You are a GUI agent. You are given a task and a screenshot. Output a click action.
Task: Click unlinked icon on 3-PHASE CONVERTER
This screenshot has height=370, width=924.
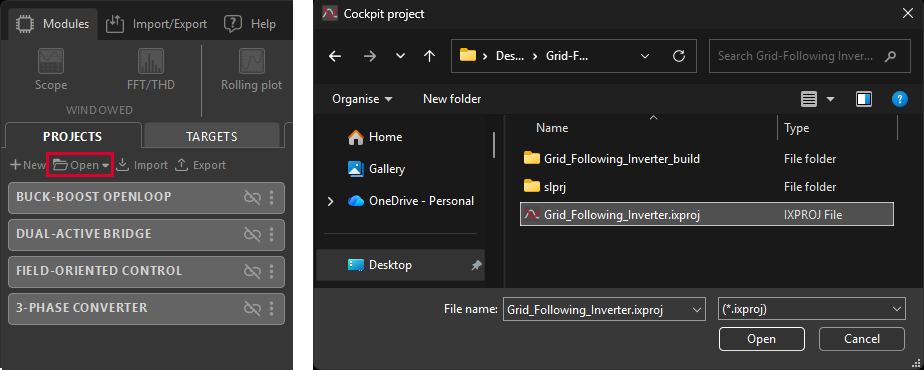point(252,309)
